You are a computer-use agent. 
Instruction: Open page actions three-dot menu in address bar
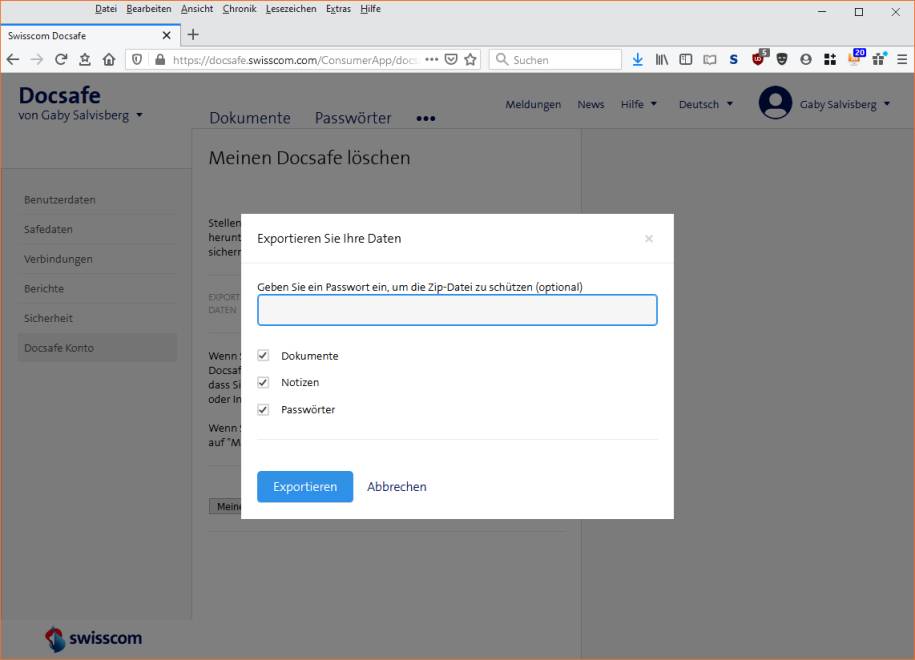tap(431, 60)
